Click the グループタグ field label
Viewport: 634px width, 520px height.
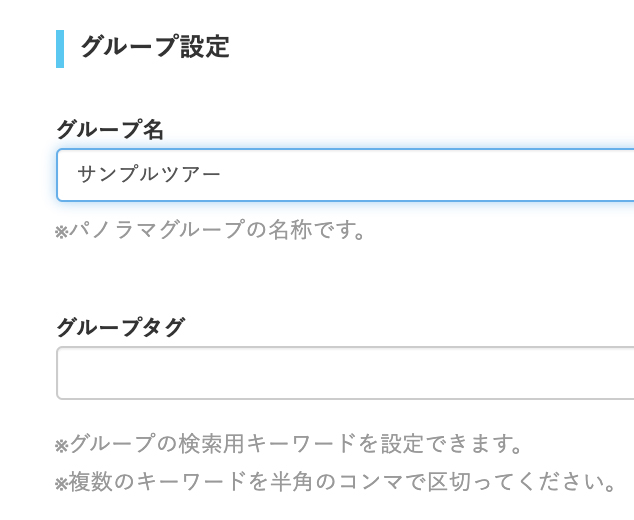click(x=121, y=327)
